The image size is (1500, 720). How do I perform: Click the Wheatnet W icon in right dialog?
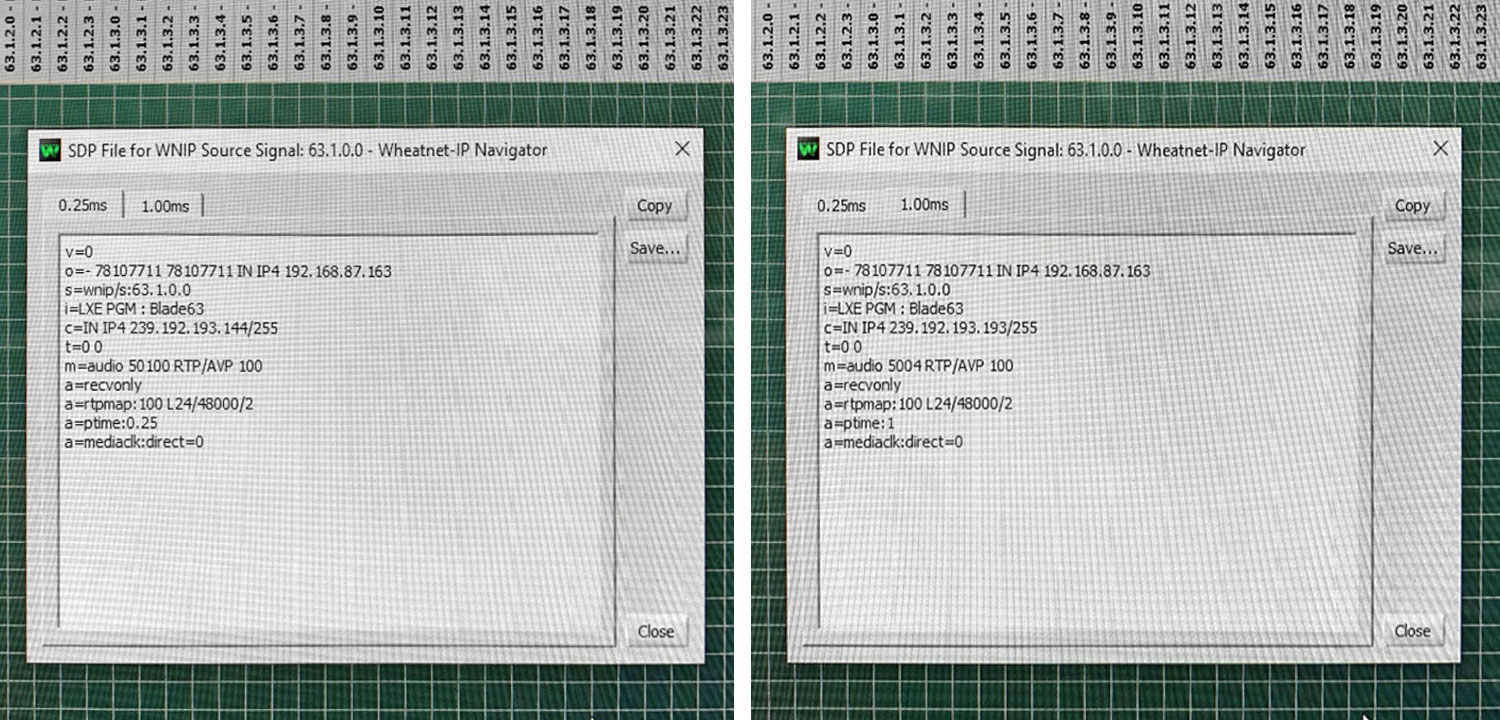tap(808, 150)
